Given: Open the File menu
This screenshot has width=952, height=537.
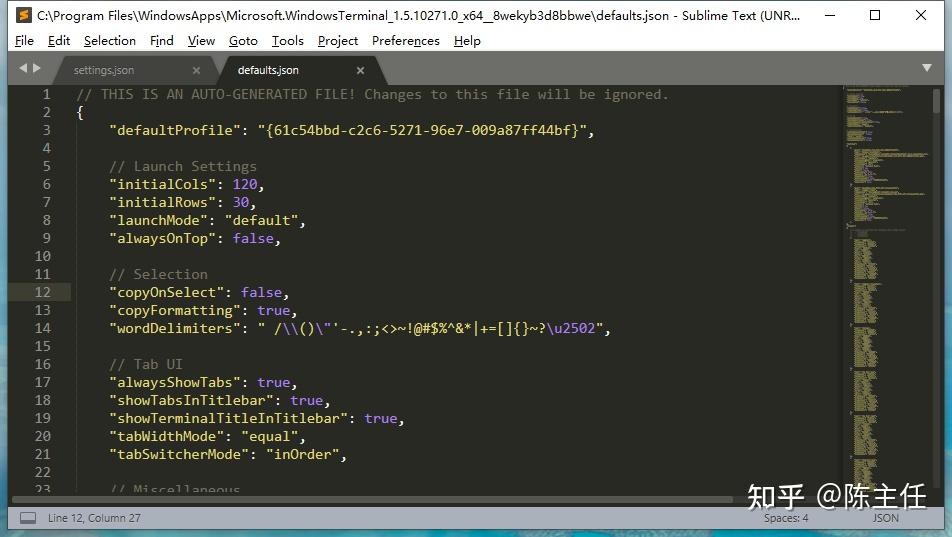Looking at the screenshot, I should (24, 41).
